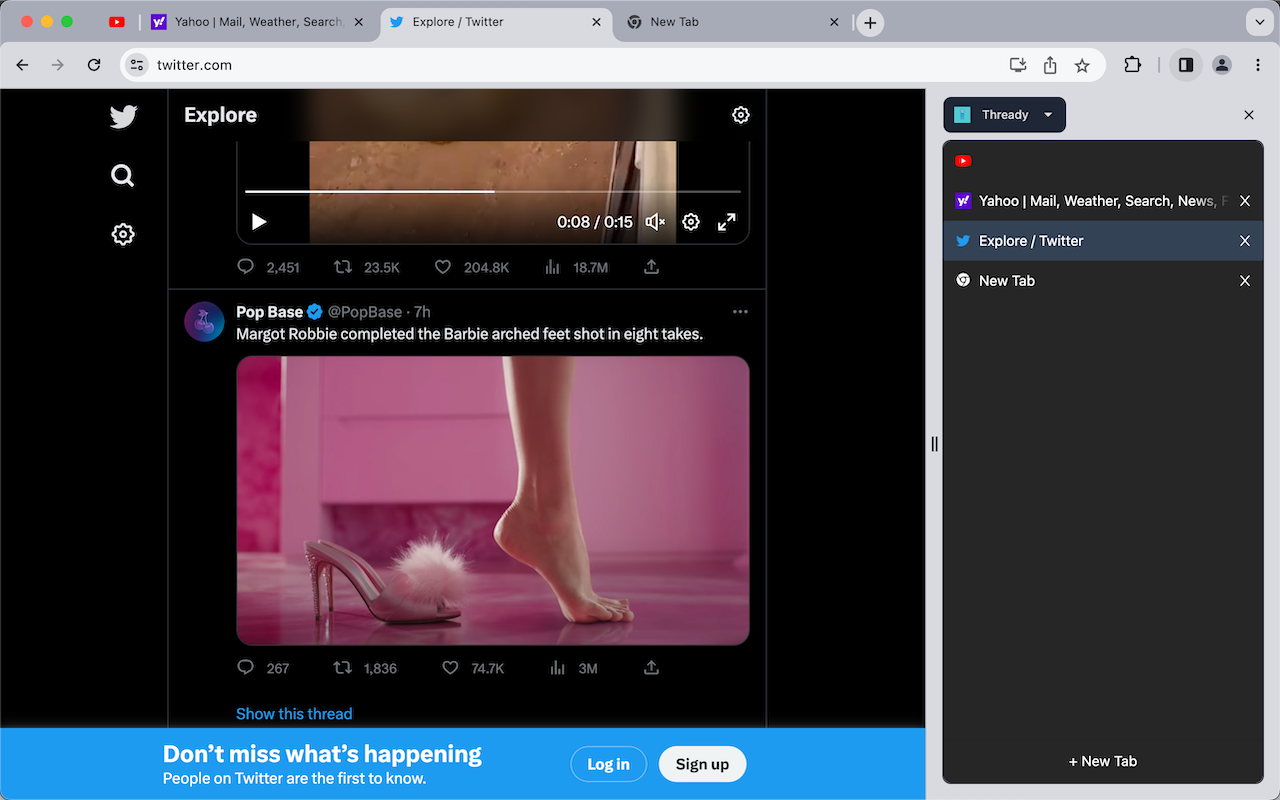Open Chrome three-dot menu
Viewport: 1280px width, 800px height.
point(1258,65)
